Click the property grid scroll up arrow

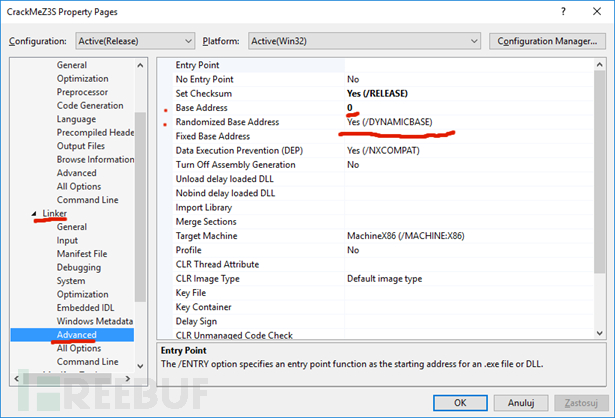click(600, 65)
